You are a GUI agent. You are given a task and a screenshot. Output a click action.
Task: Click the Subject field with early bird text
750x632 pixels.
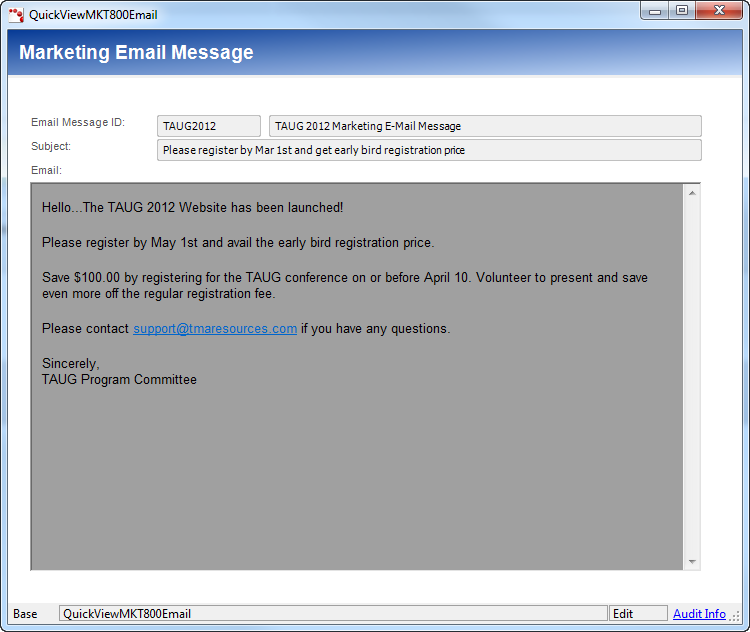429,150
